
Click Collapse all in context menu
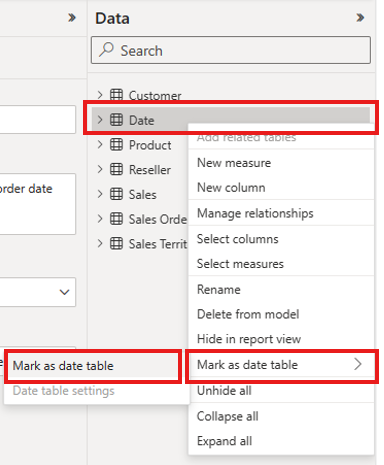(228, 416)
